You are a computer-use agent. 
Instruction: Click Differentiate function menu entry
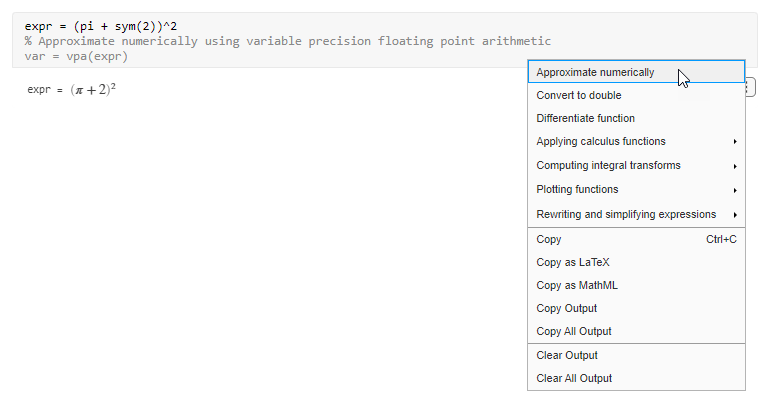click(x=586, y=118)
